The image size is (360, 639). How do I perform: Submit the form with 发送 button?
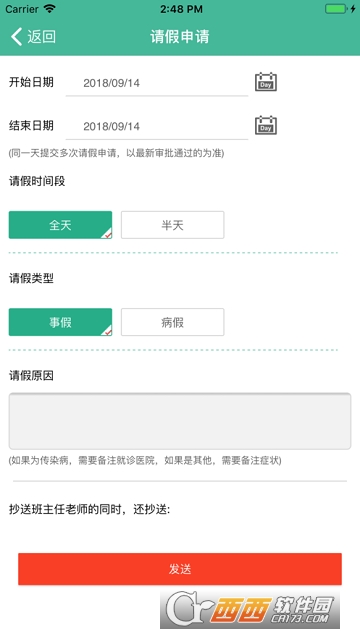coord(180,569)
